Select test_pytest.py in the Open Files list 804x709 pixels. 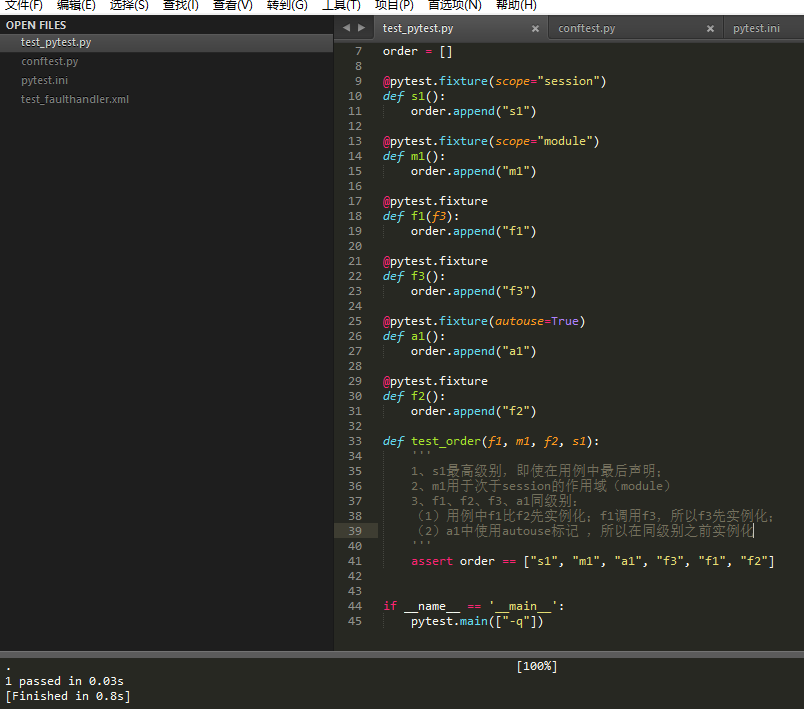[56, 42]
